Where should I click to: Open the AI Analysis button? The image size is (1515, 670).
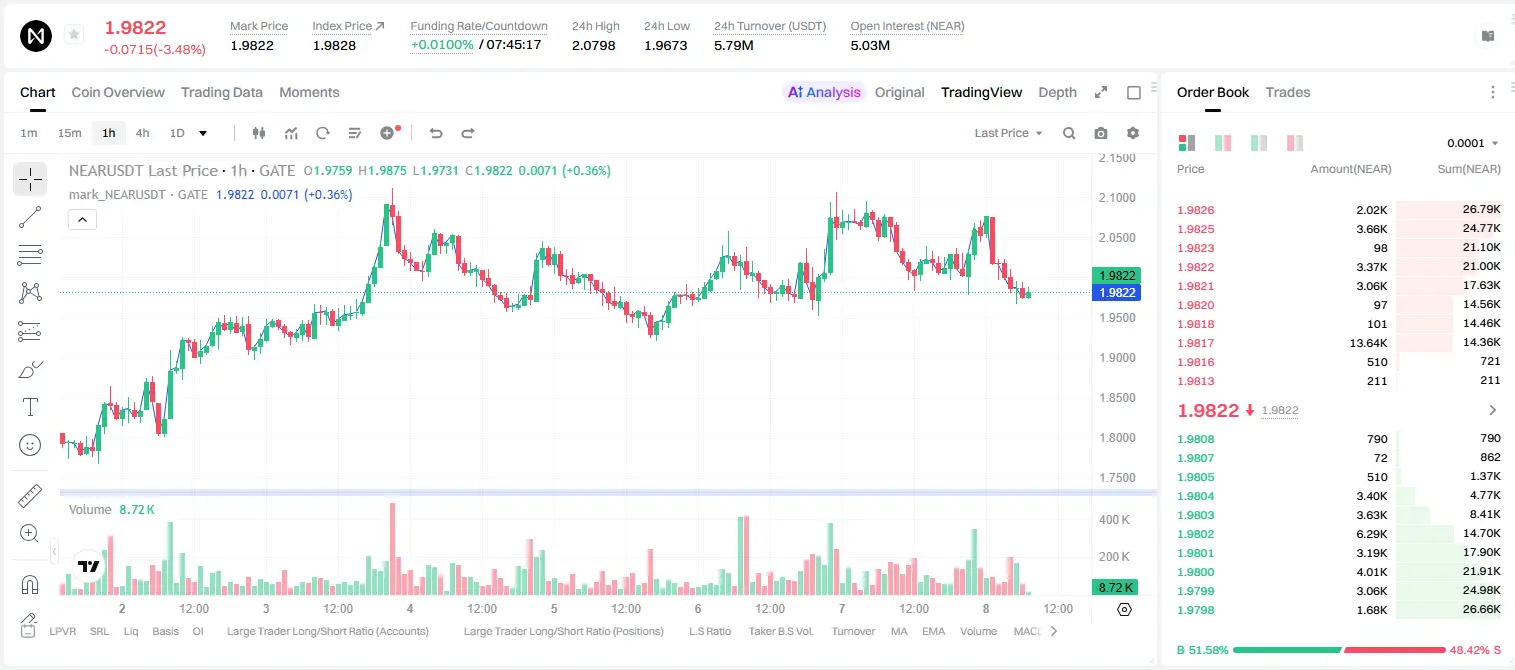[824, 92]
